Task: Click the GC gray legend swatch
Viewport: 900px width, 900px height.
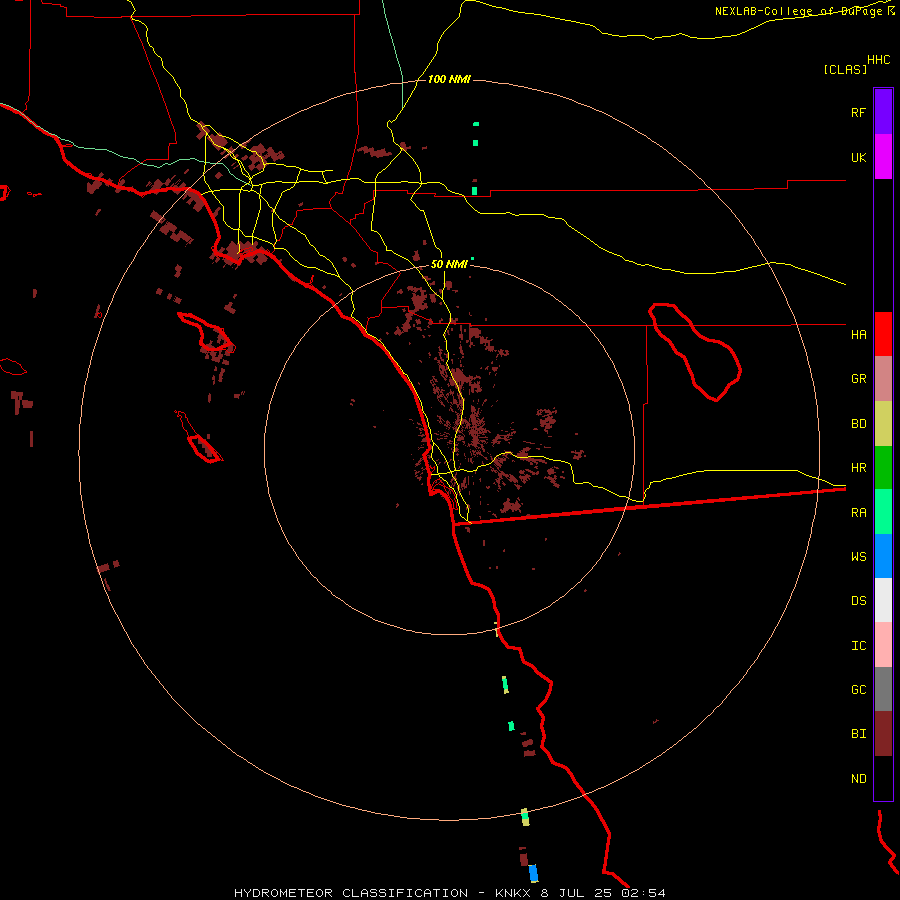Action: [883, 689]
